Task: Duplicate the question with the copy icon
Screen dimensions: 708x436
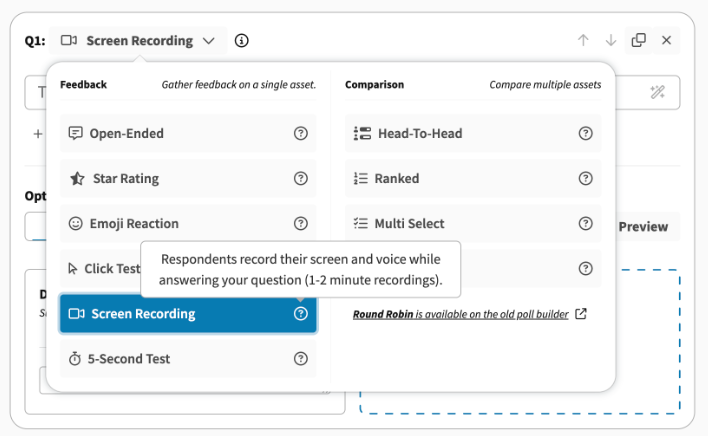Action: pyautogui.click(x=639, y=41)
